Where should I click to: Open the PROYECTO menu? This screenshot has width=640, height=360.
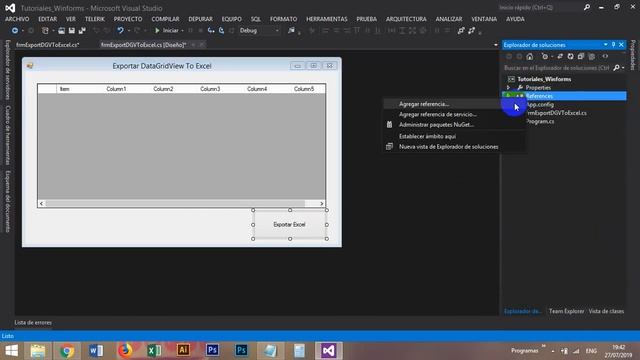128,19
